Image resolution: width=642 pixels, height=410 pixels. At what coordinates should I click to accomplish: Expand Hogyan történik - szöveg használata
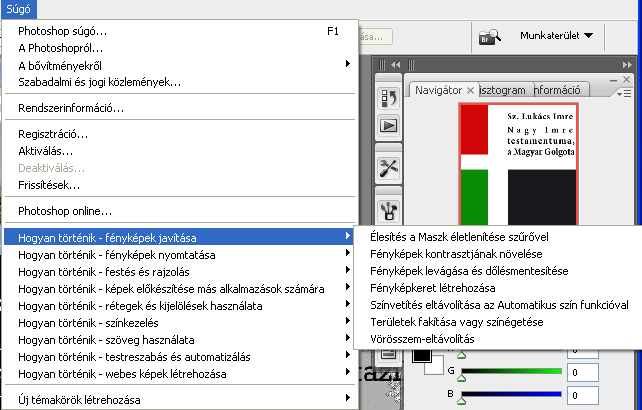point(179,340)
